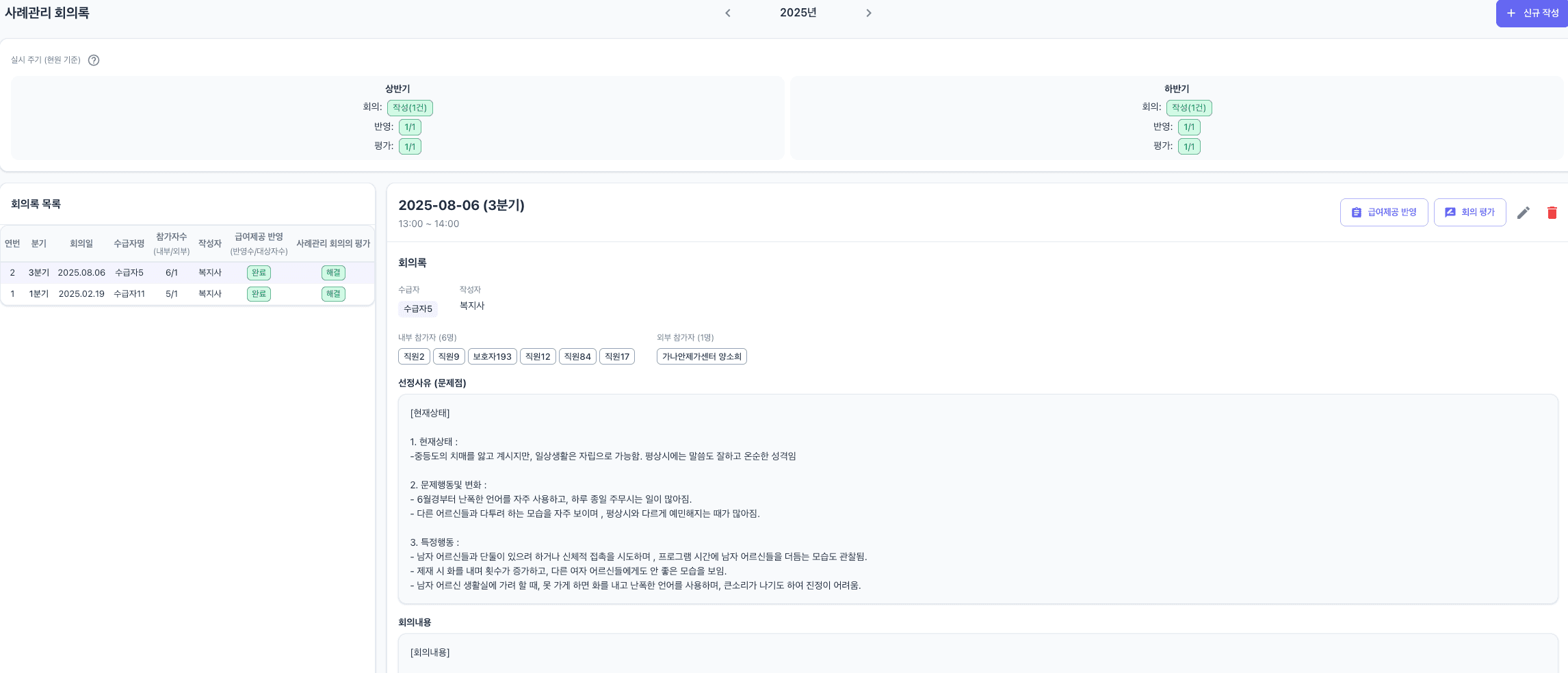Click the 상반기 평가 1/1 badge
Screen dimensions: 1568x673
point(410,146)
